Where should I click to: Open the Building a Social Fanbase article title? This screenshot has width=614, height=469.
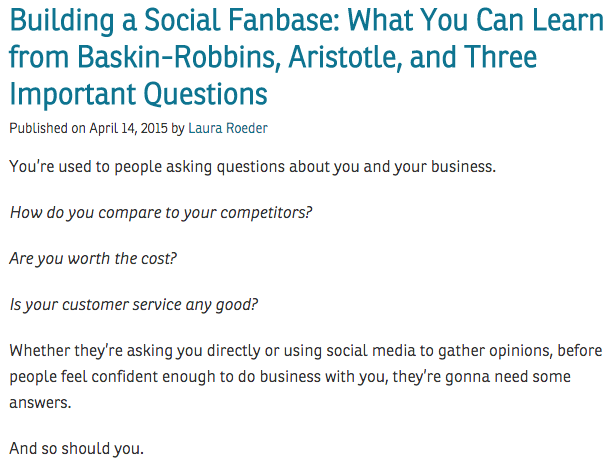tap(307, 56)
